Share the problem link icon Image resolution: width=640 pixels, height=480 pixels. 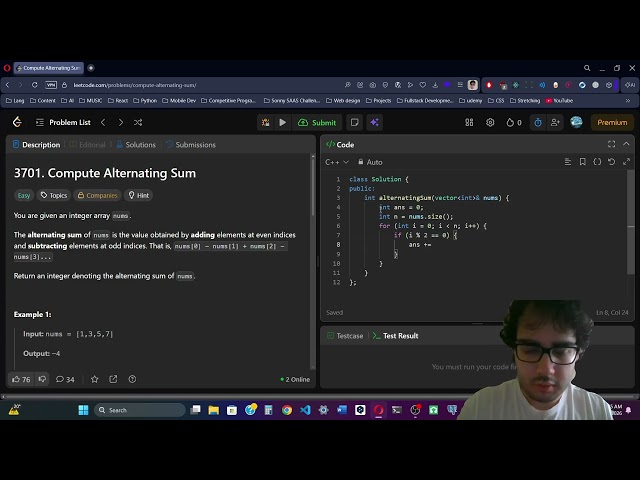(113, 379)
